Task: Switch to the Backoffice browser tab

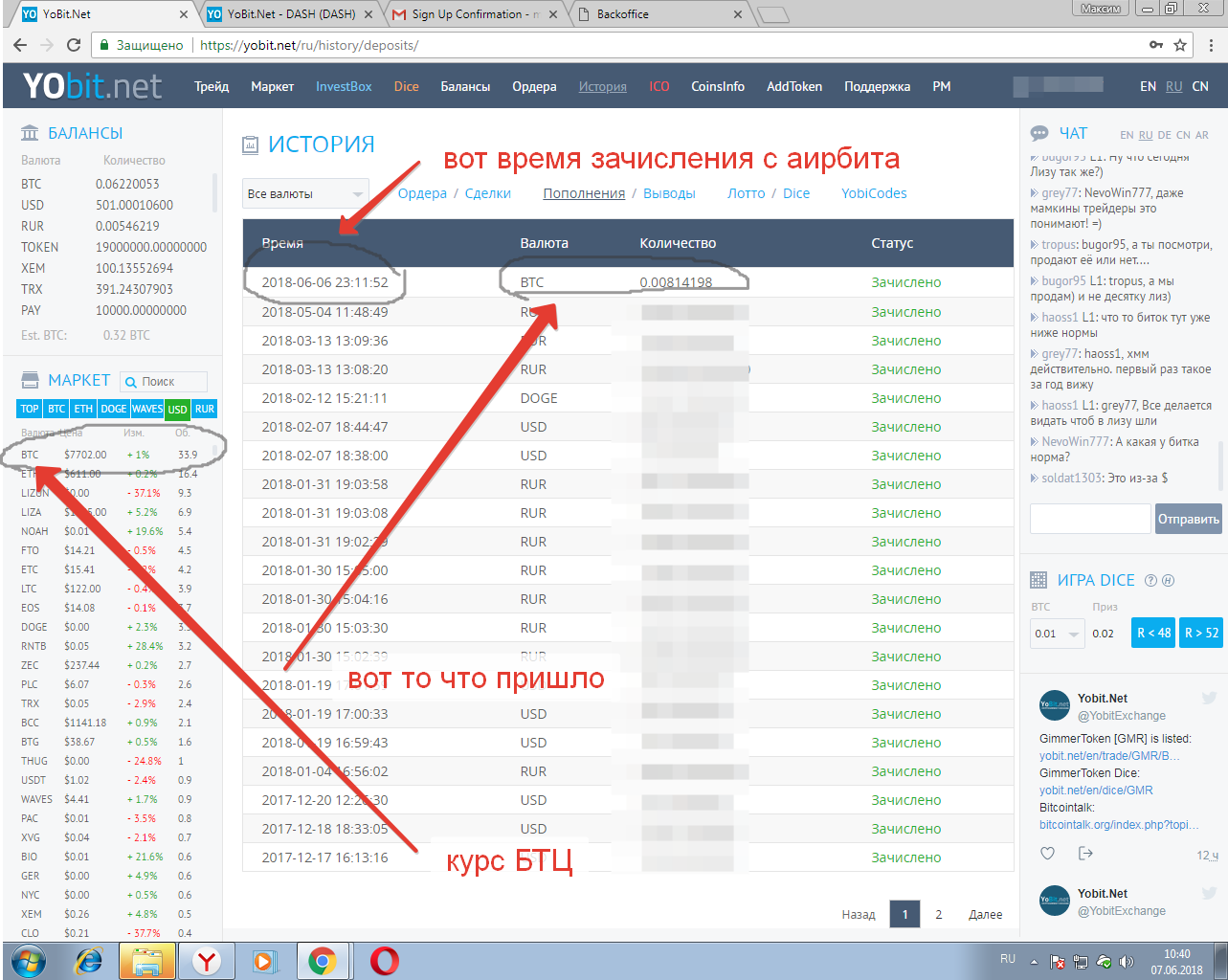Action: click(x=660, y=14)
